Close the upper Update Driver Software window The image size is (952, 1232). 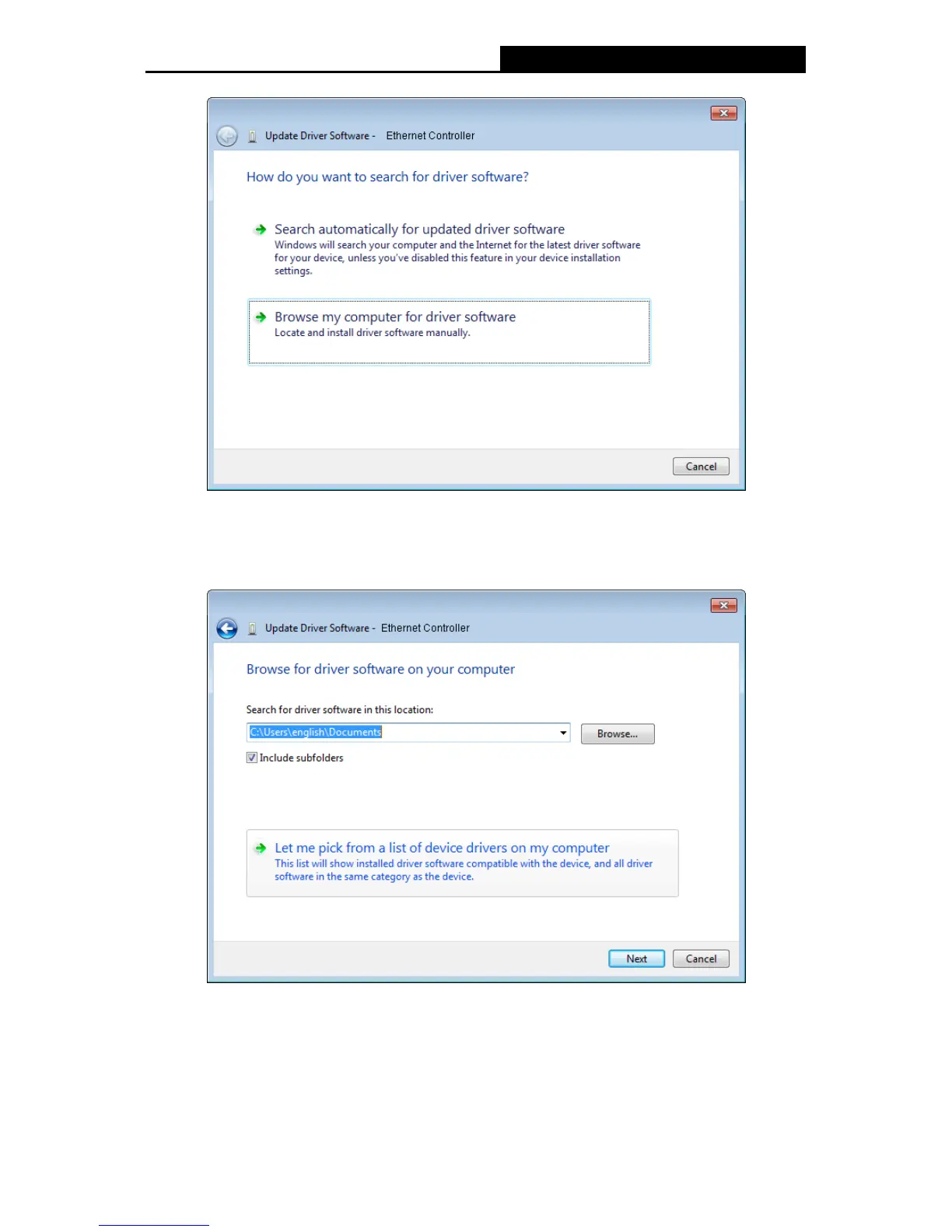click(723, 114)
